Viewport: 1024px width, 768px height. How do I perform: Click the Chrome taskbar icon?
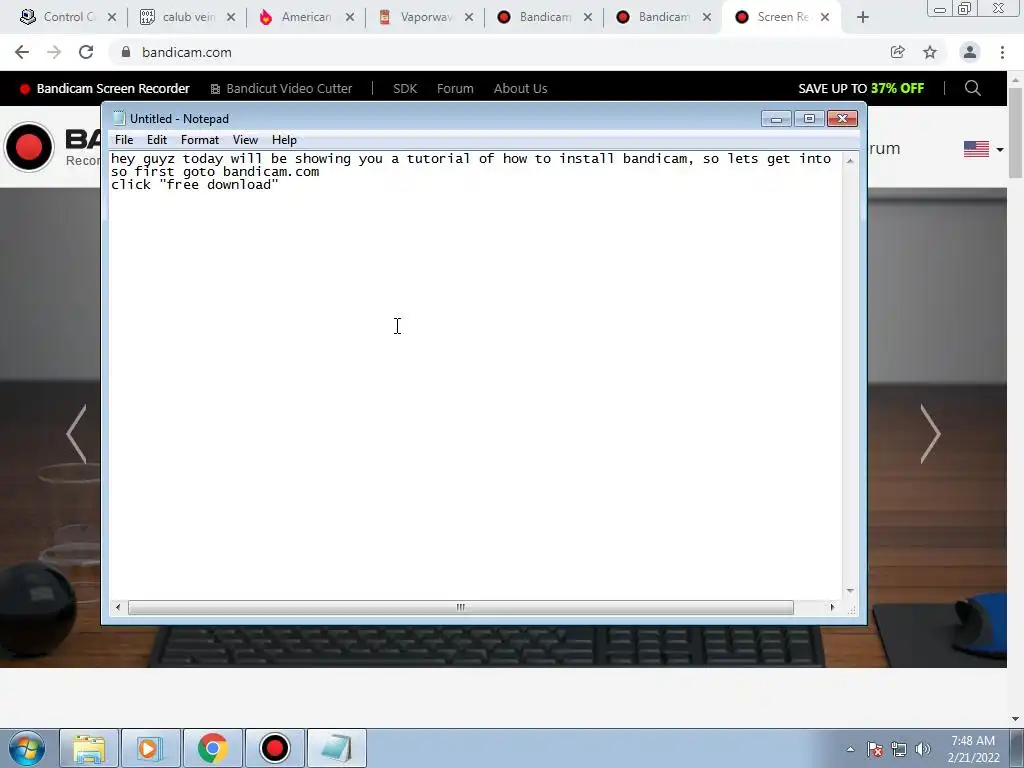212,748
